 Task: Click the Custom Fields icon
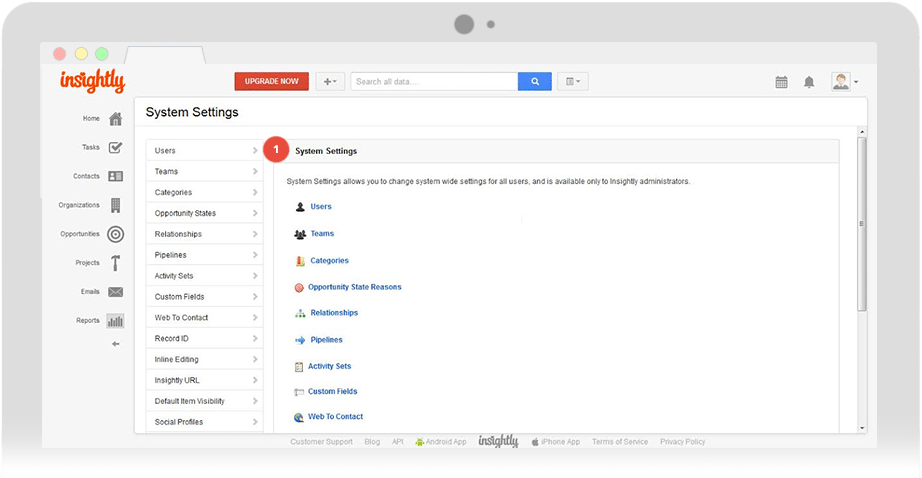299,392
